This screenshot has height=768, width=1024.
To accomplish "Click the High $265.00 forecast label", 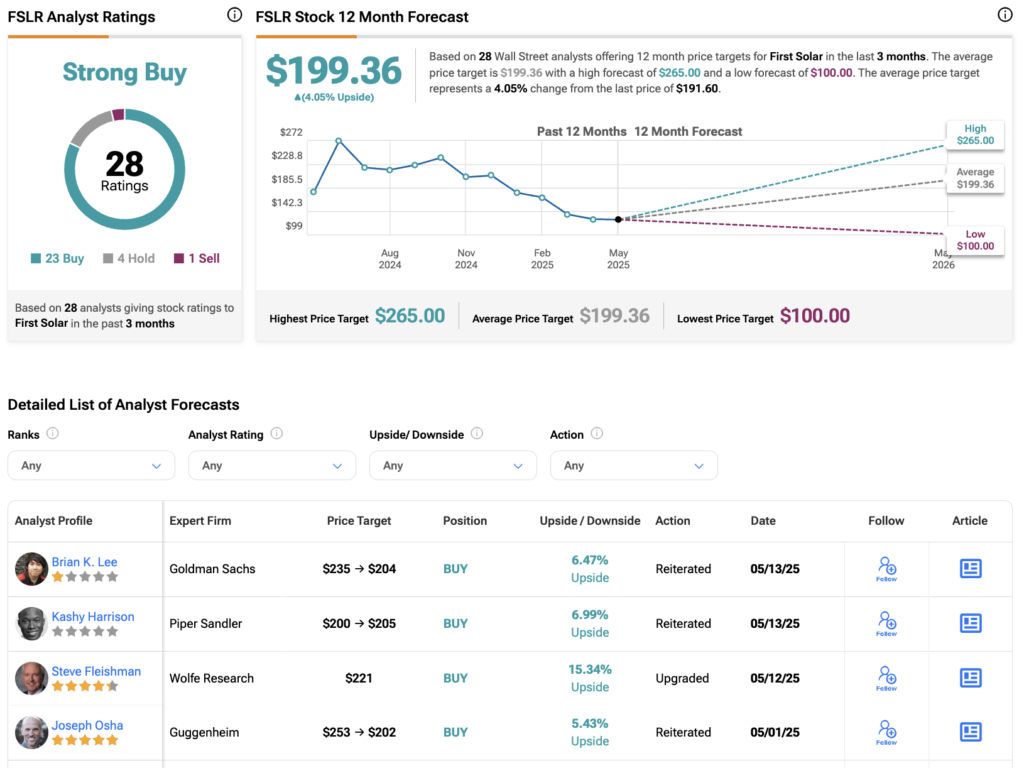I will [x=976, y=135].
